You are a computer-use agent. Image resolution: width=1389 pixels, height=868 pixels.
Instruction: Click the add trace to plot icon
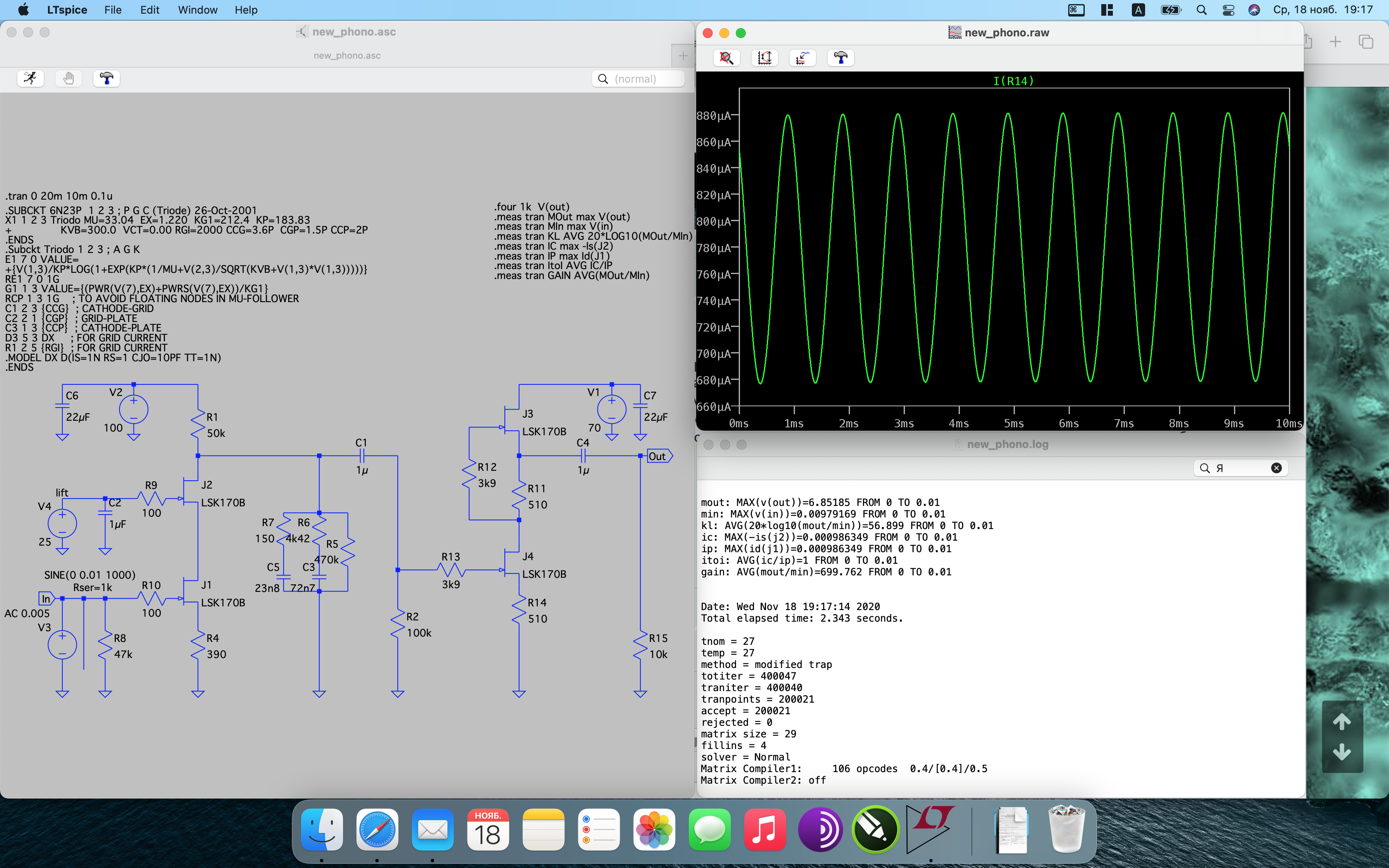pos(802,57)
